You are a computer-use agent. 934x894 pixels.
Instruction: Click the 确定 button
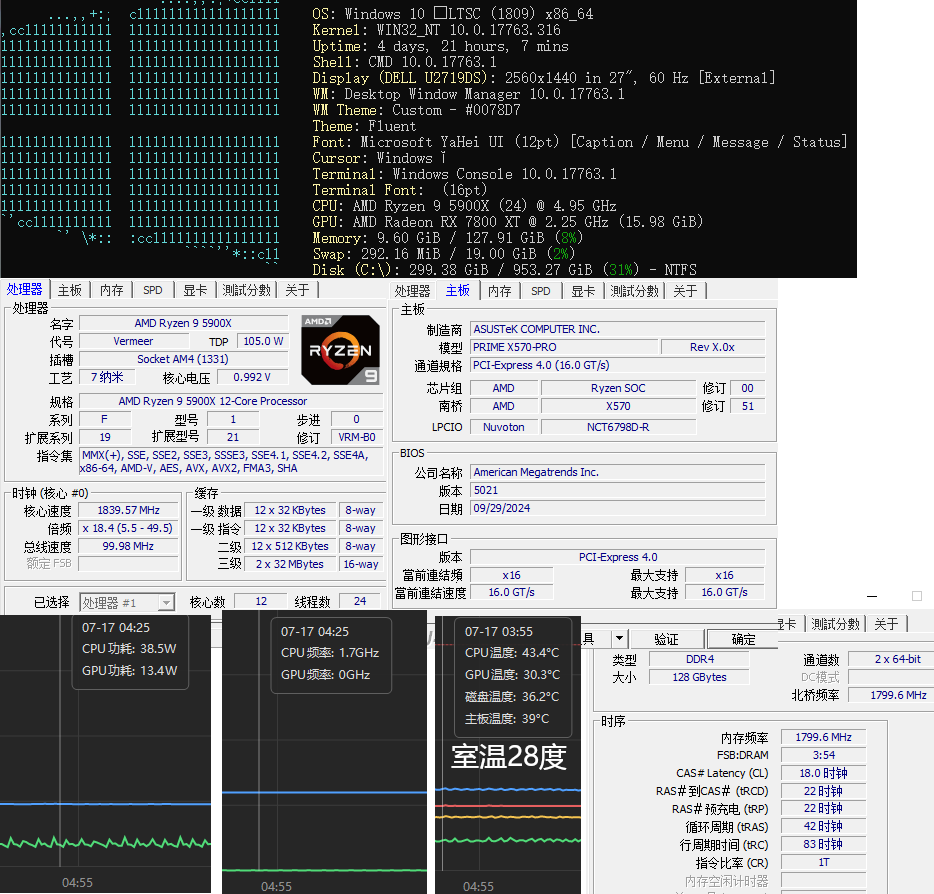(743, 639)
